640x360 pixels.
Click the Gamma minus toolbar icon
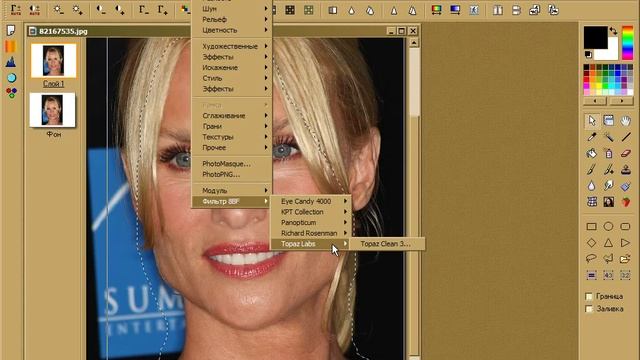click(x=144, y=10)
